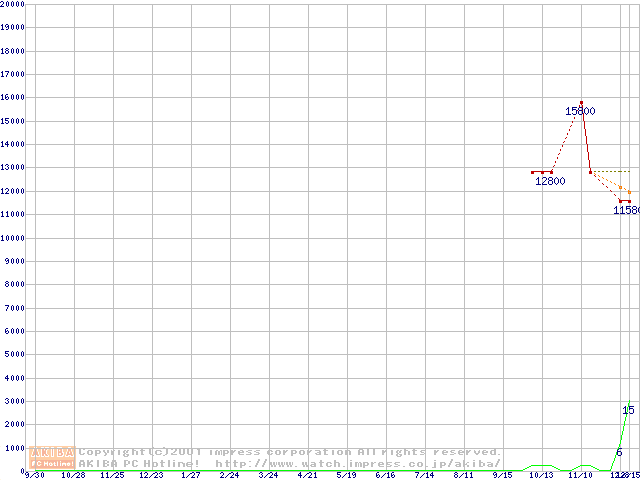The image size is (640, 480).
Task: Select the 7/14 date on the x-axis
Action: pos(424,475)
